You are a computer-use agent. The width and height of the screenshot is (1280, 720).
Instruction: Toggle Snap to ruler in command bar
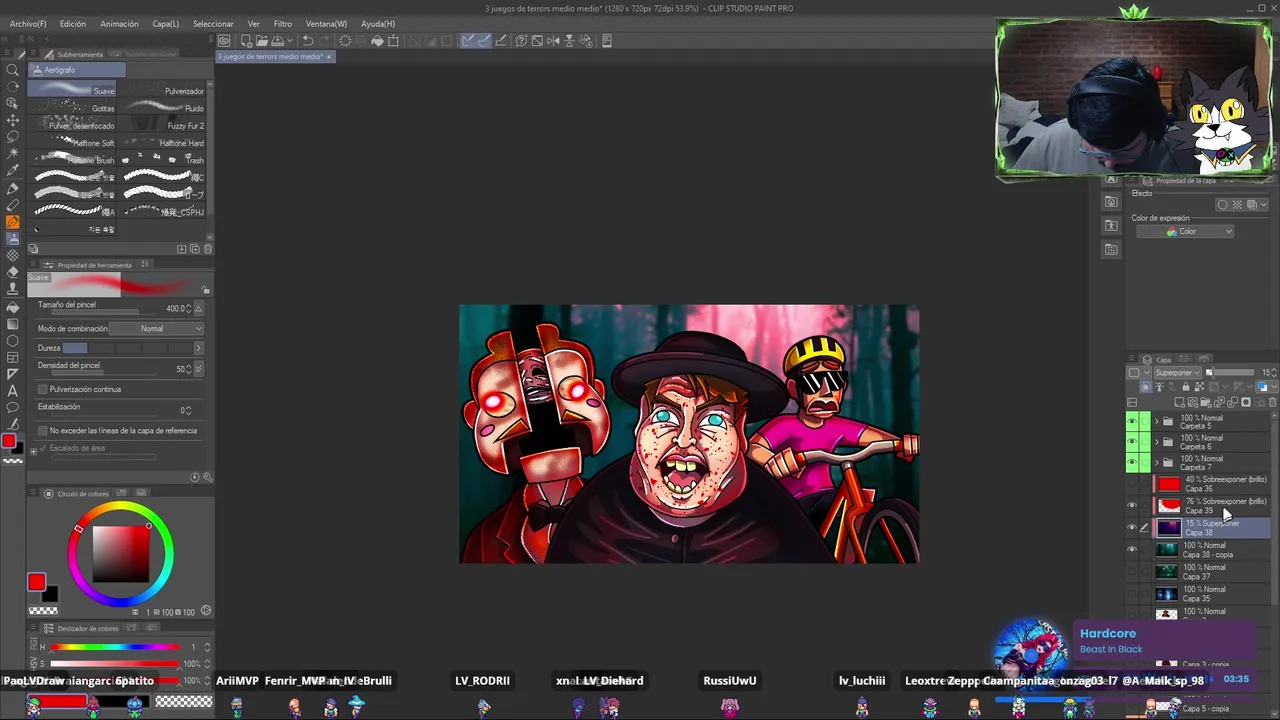coord(467,41)
